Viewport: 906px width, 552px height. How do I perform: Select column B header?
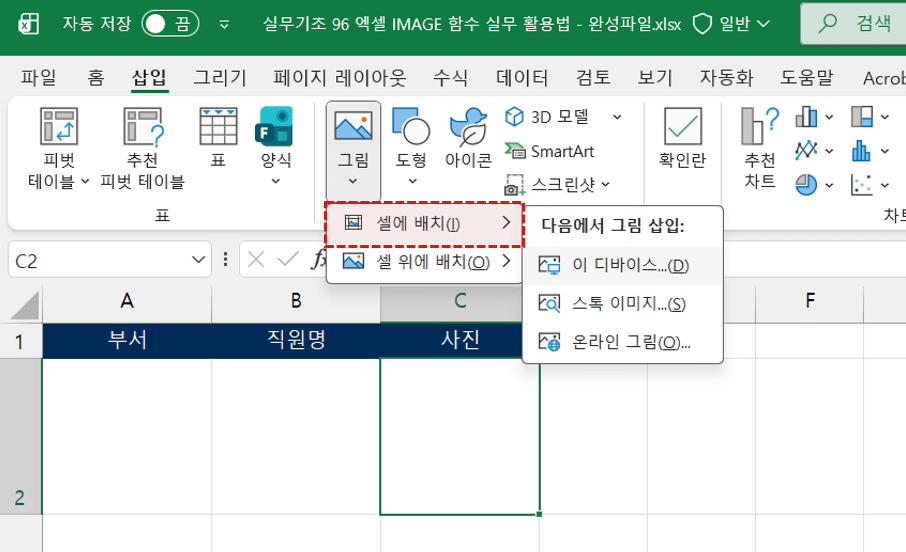point(296,299)
